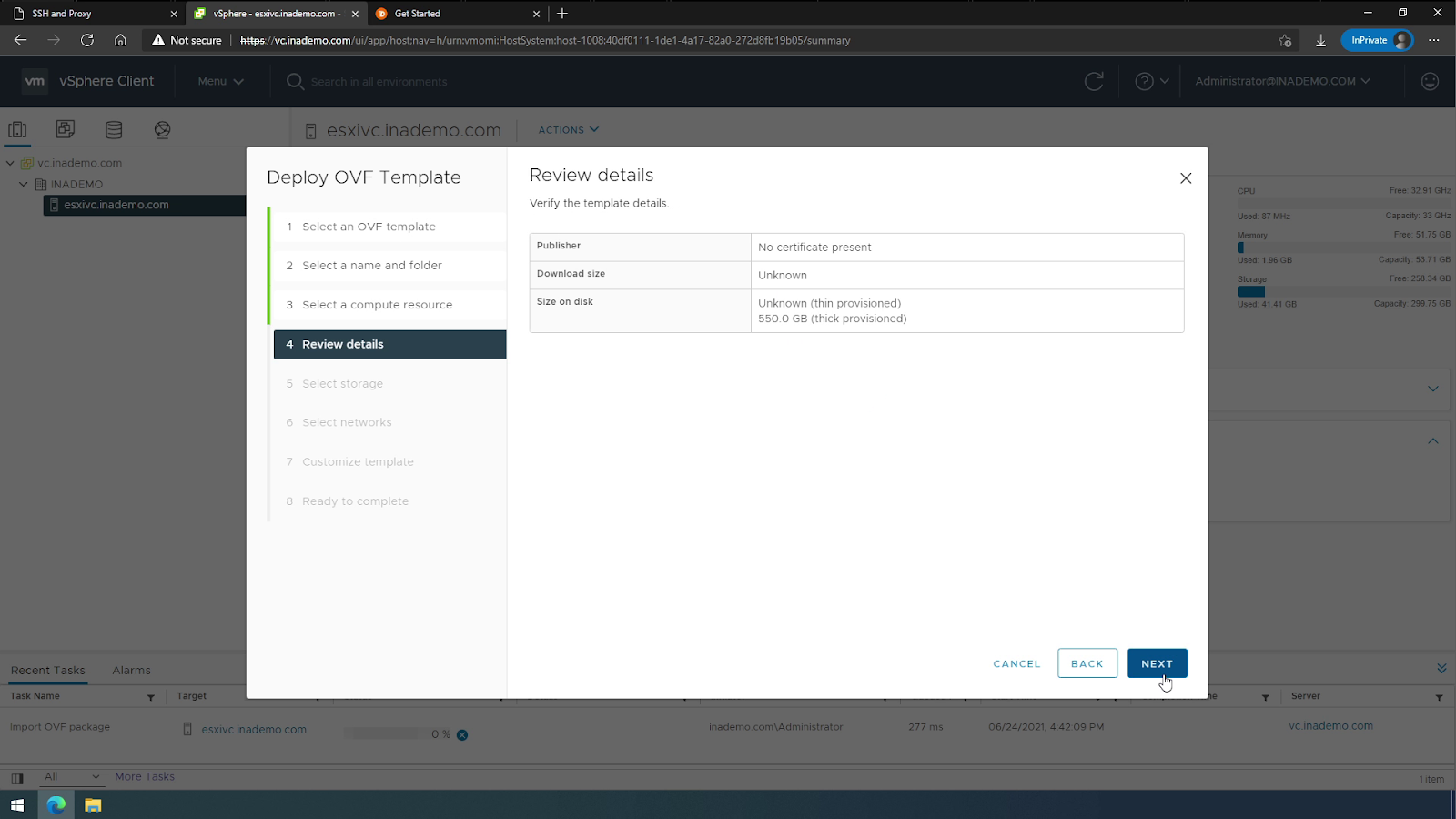Cancel the Import OVF package task
The image size is (1456, 819).
(x=462, y=734)
